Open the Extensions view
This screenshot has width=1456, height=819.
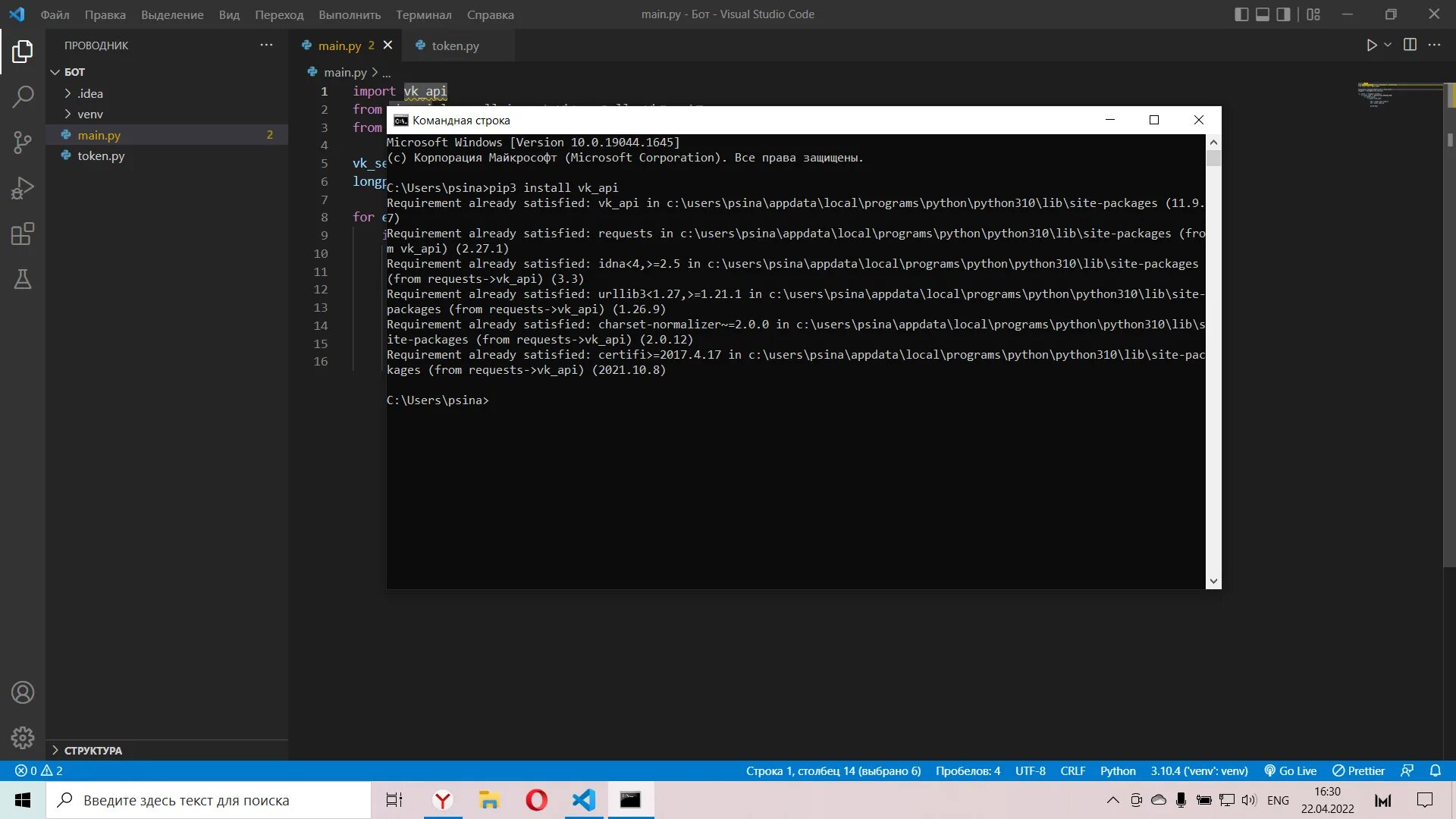coord(23,234)
